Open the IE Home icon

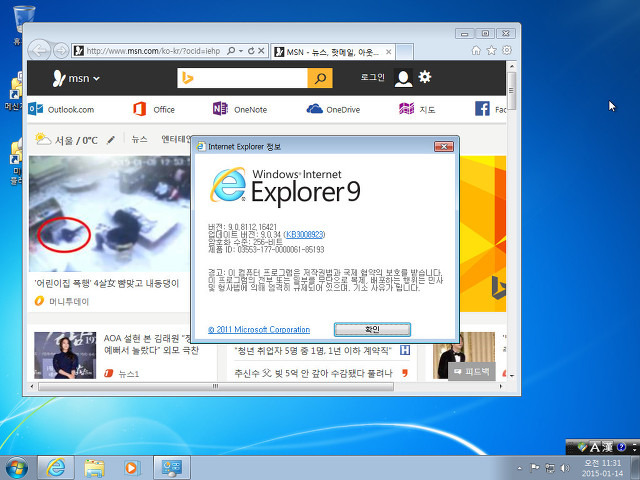(x=476, y=50)
